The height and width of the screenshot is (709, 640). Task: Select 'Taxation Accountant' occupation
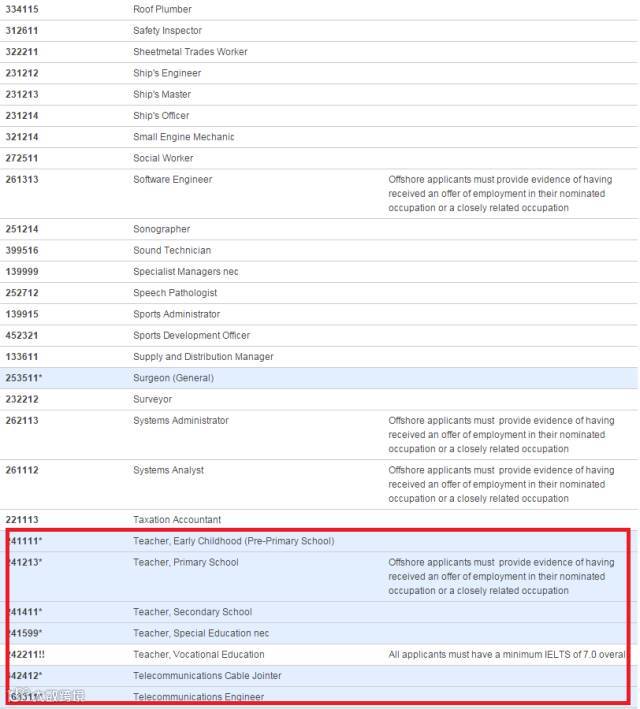pos(177,520)
